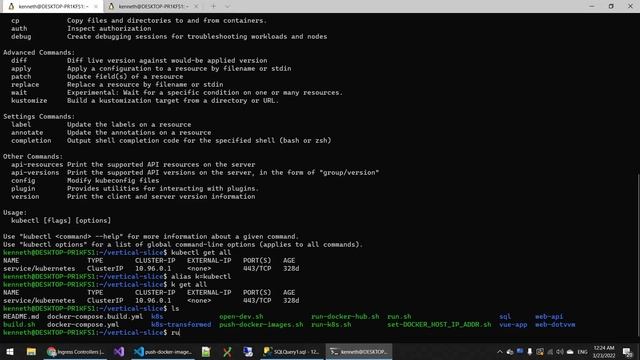Open the X-shaped app icon in taskbar
Screen dimensions: 640x360
pyautogui.click(x=227, y=351)
